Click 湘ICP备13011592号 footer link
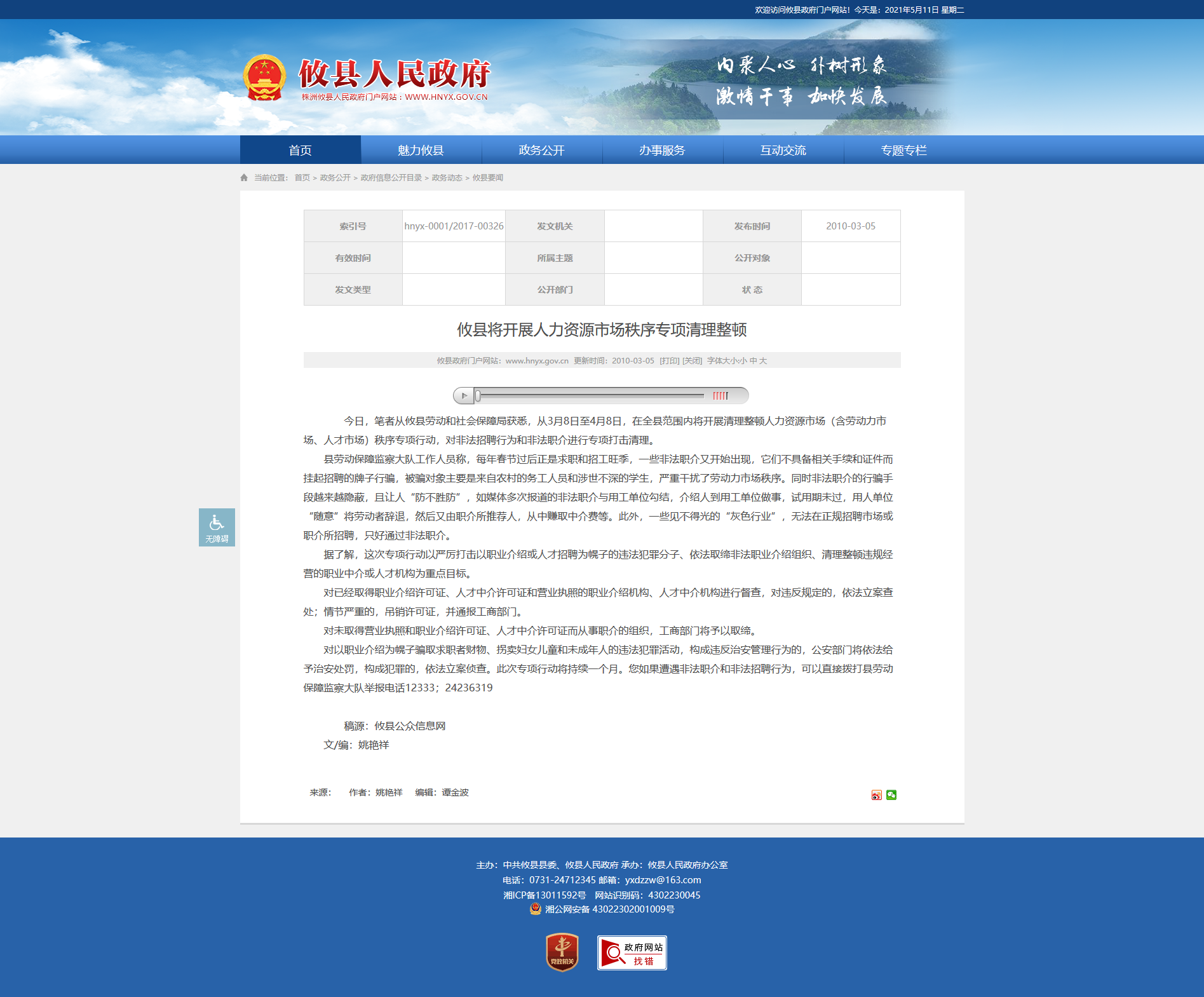Screen dimensions: 1204x997 pyautogui.click(x=545, y=895)
